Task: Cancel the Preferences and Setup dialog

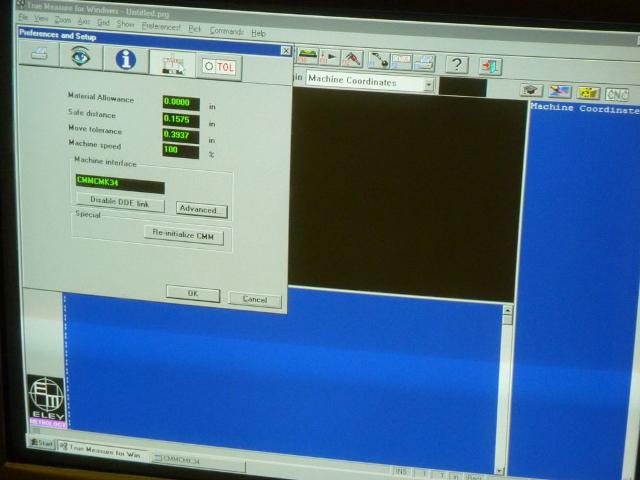Action: click(255, 299)
